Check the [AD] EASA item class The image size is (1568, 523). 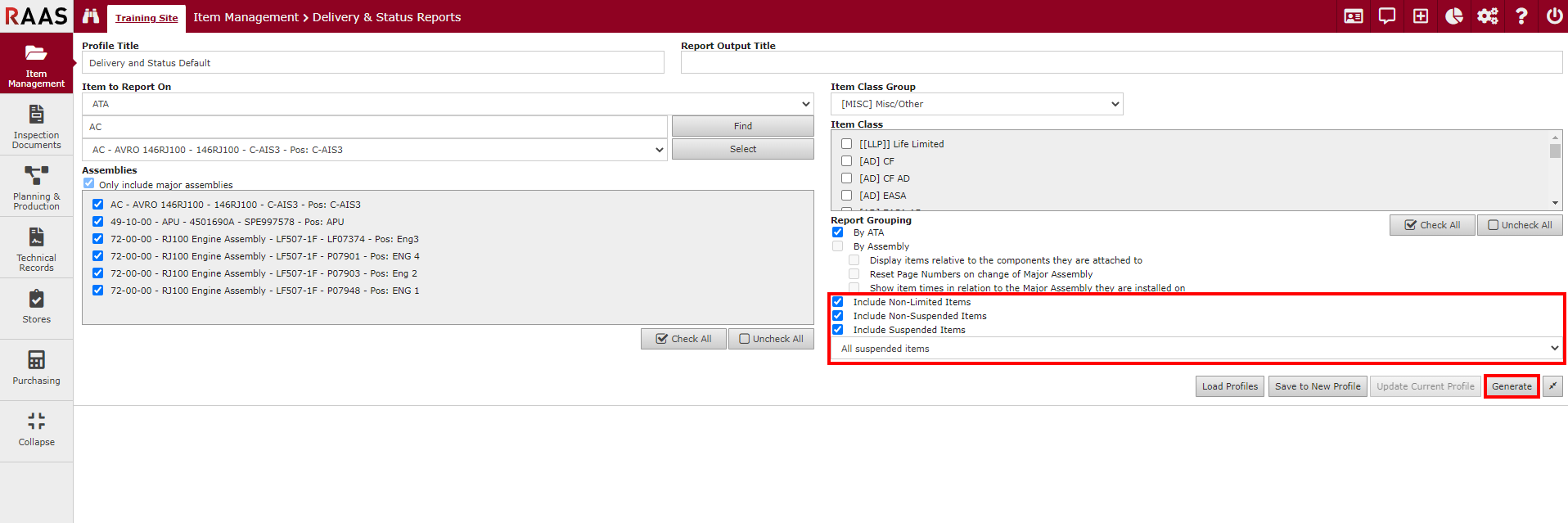click(847, 196)
